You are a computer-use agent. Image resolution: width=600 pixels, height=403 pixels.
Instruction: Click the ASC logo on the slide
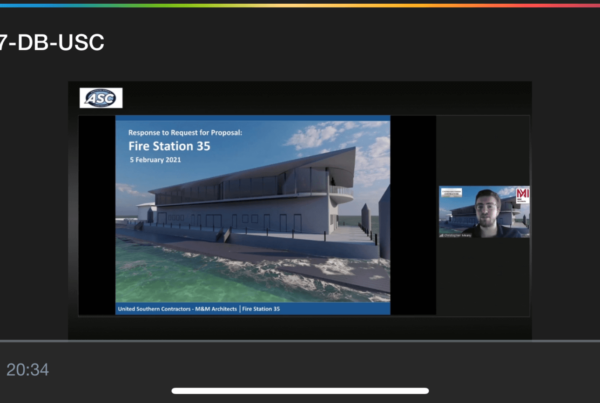point(101,98)
